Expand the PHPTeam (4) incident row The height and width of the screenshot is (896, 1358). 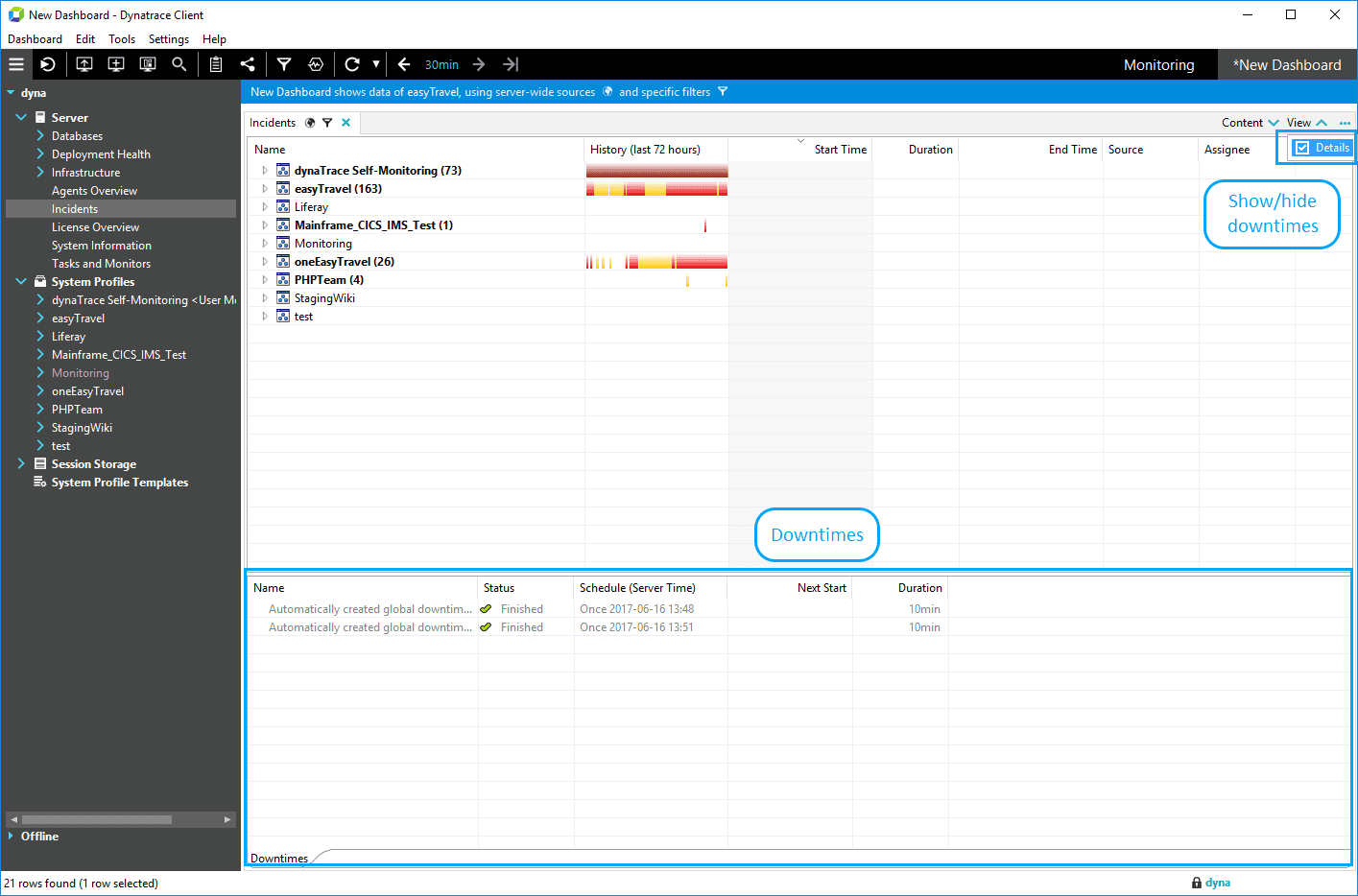coord(265,280)
